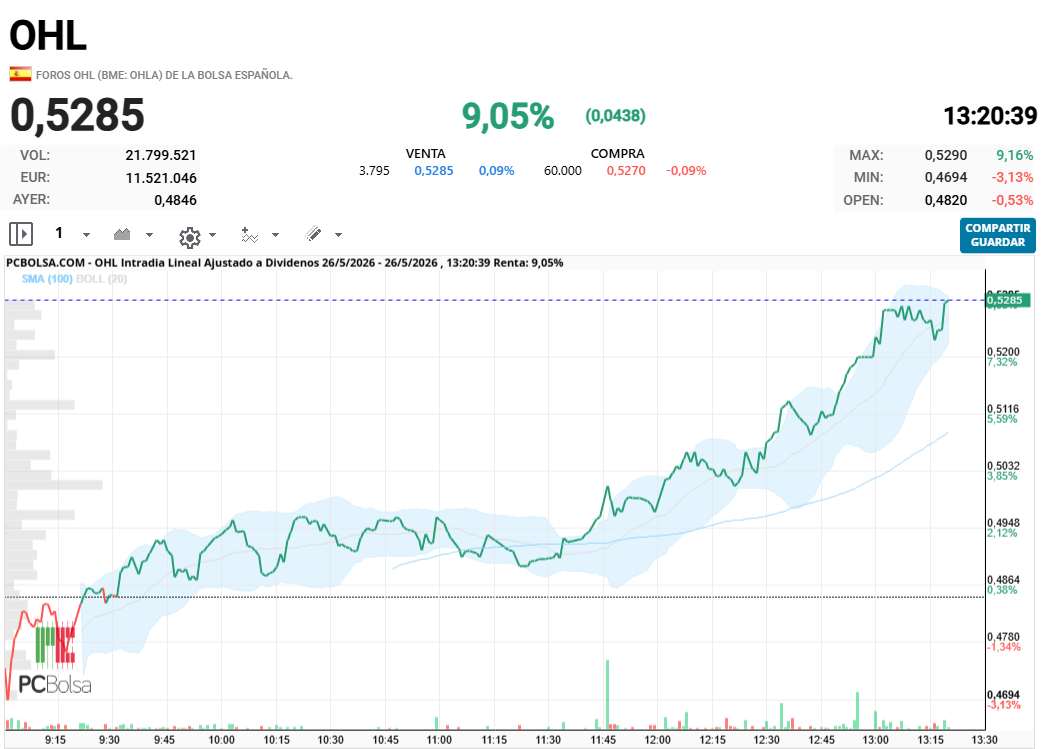Image resolution: width=1046 pixels, height=749 pixels.
Task: Click the 0,5032 price axis label
Action: (1003, 466)
